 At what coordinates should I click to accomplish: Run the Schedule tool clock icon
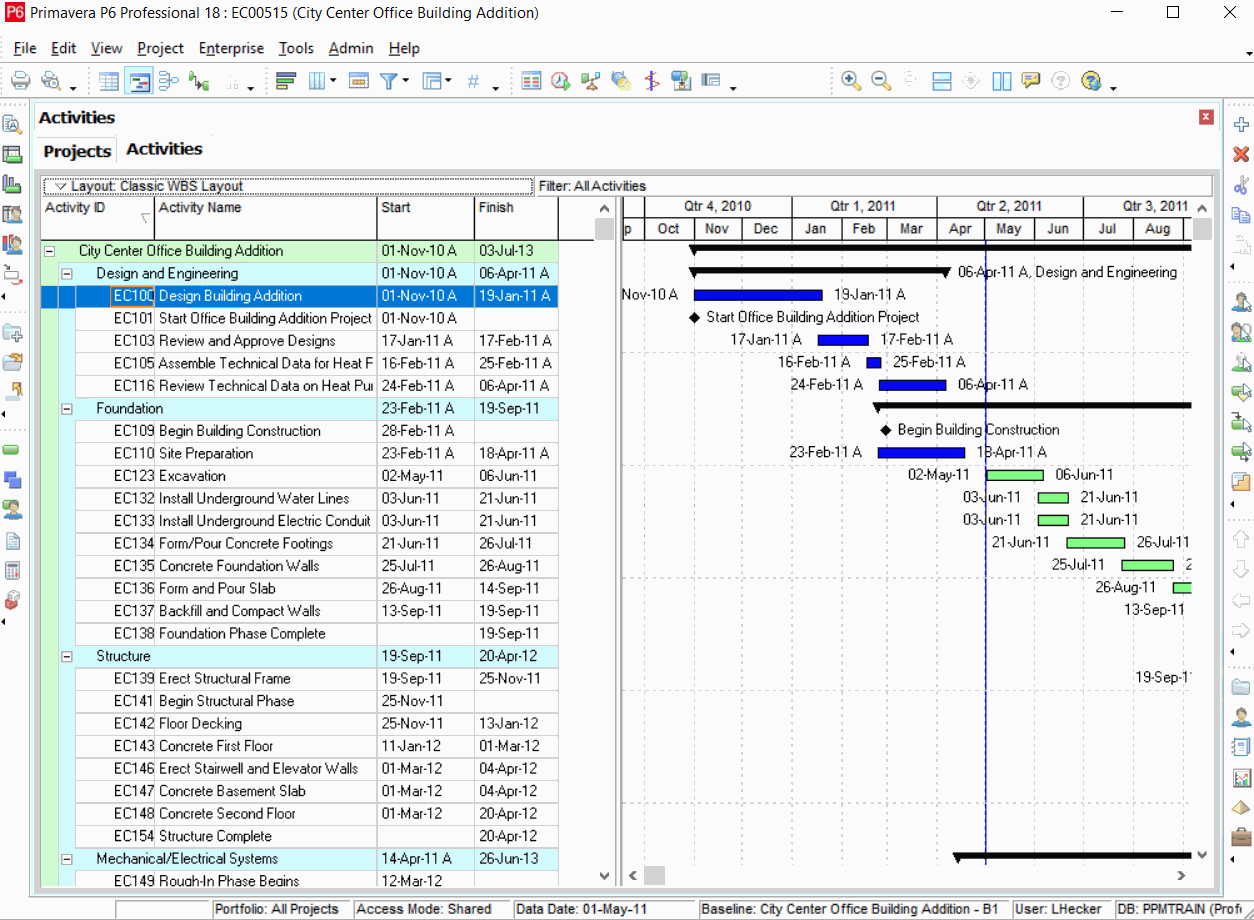coord(561,81)
